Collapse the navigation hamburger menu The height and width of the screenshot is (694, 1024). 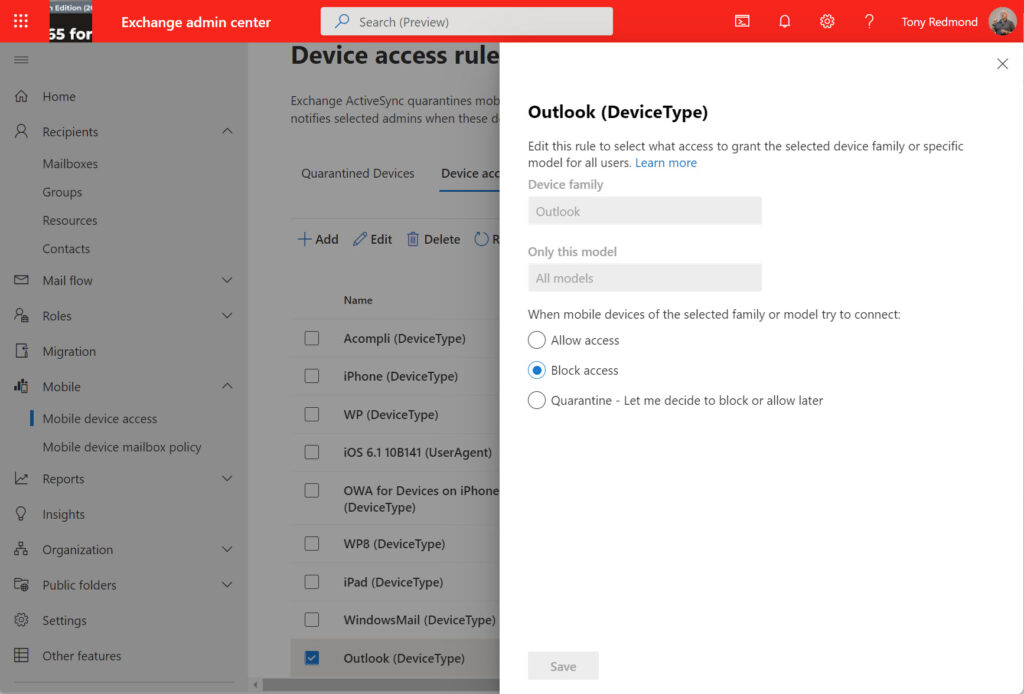pyautogui.click(x=21, y=59)
